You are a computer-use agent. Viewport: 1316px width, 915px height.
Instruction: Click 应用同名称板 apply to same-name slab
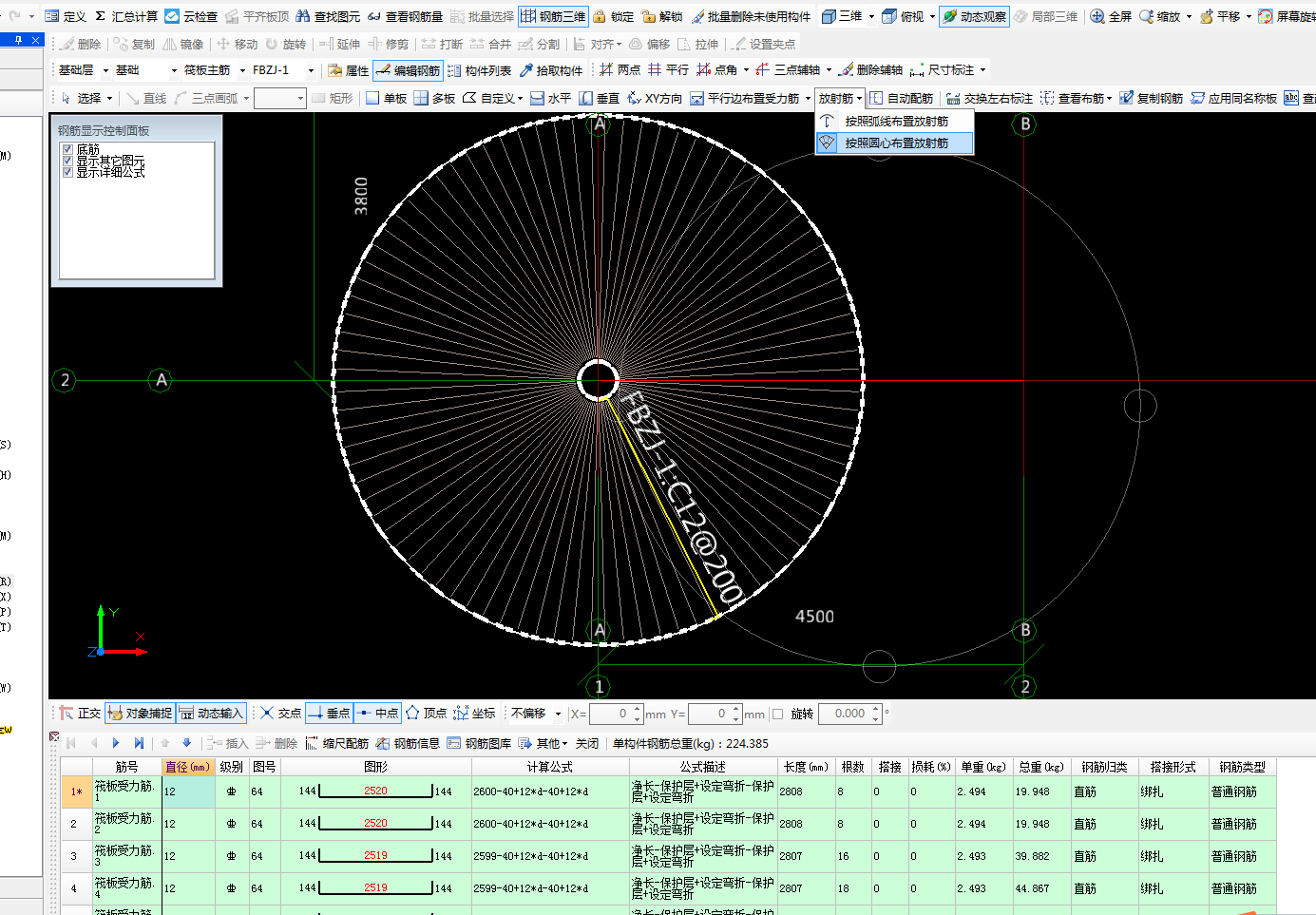click(1234, 98)
